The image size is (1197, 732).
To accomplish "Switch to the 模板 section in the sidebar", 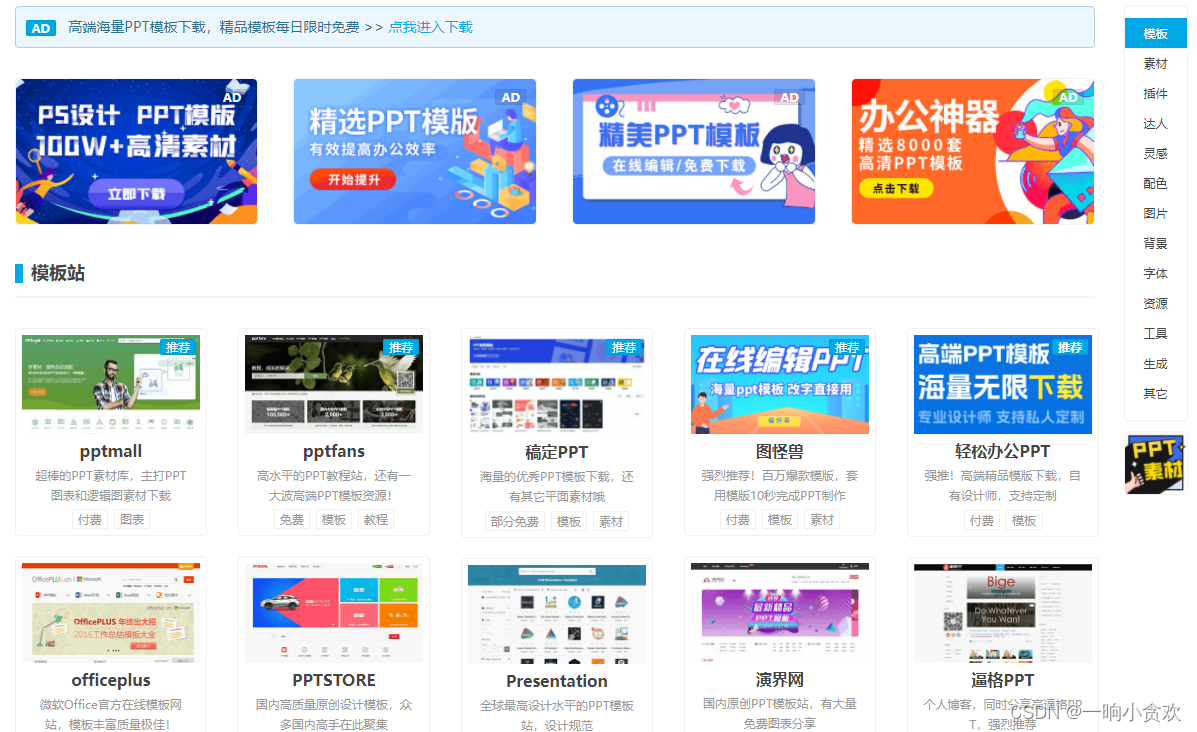I will [1155, 33].
